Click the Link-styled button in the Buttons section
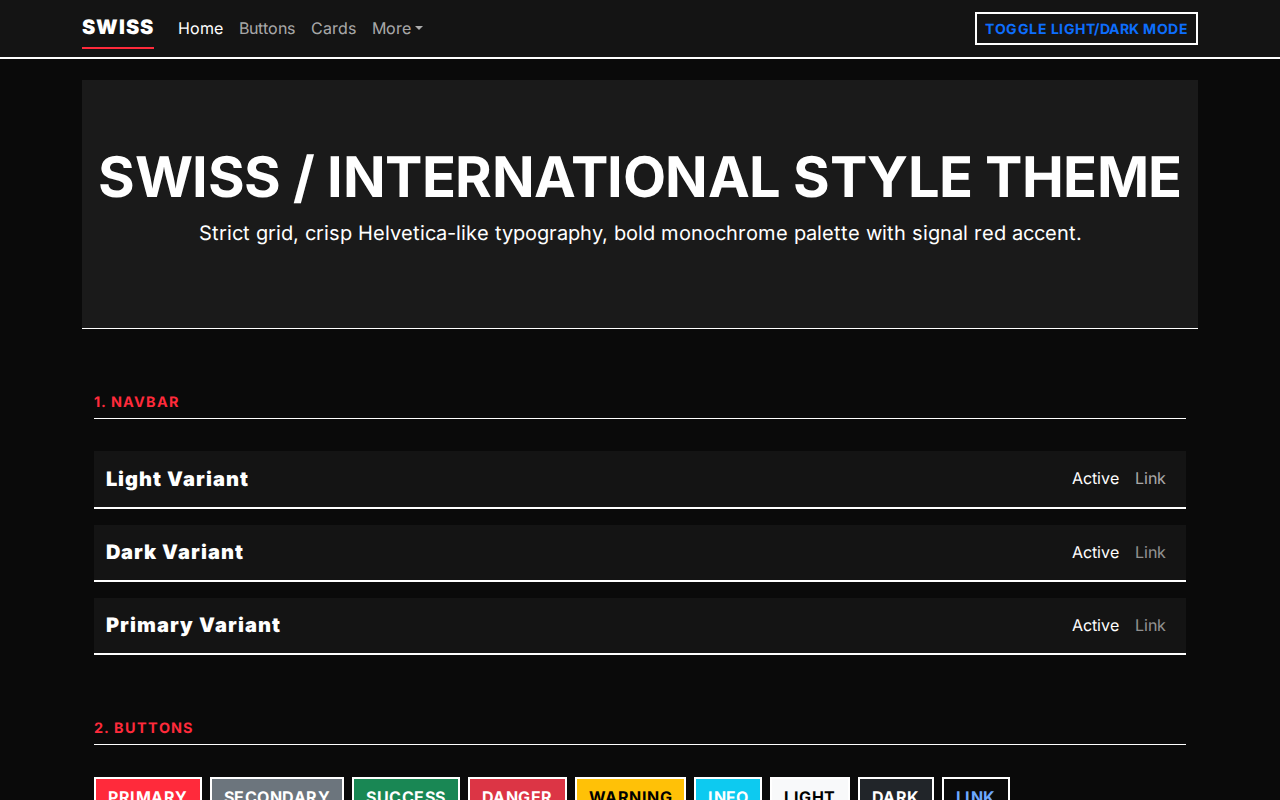1280x800 pixels. click(x=976, y=789)
